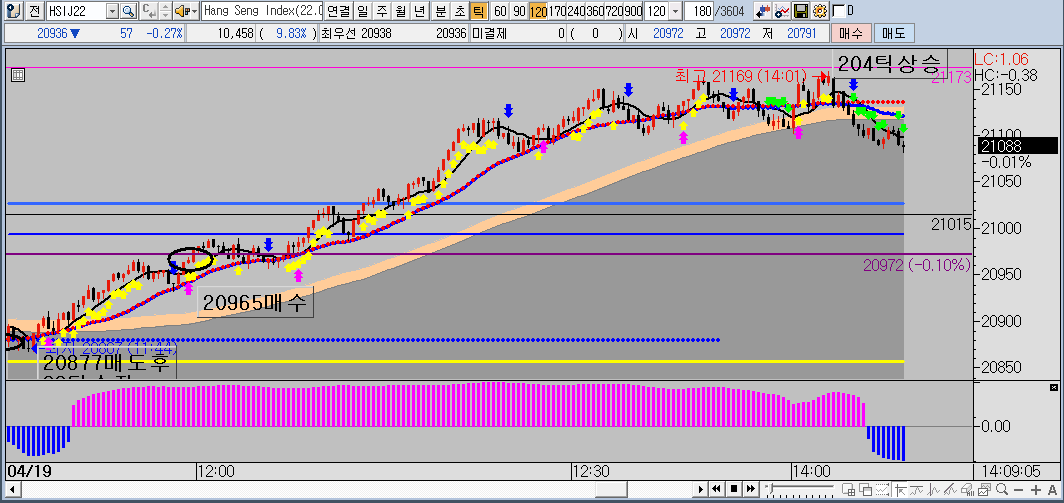Click the play replay button
The image size is (1064, 503).
[x=701, y=489]
